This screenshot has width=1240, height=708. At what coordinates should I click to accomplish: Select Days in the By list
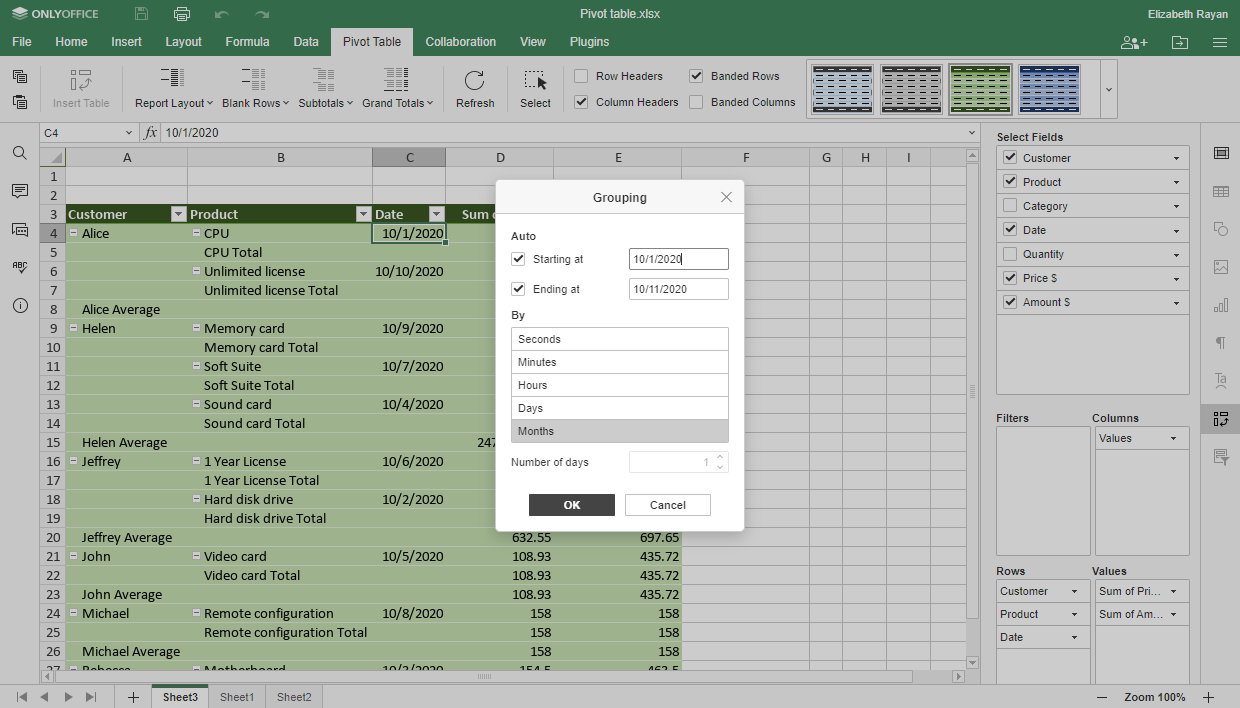(x=620, y=408)
